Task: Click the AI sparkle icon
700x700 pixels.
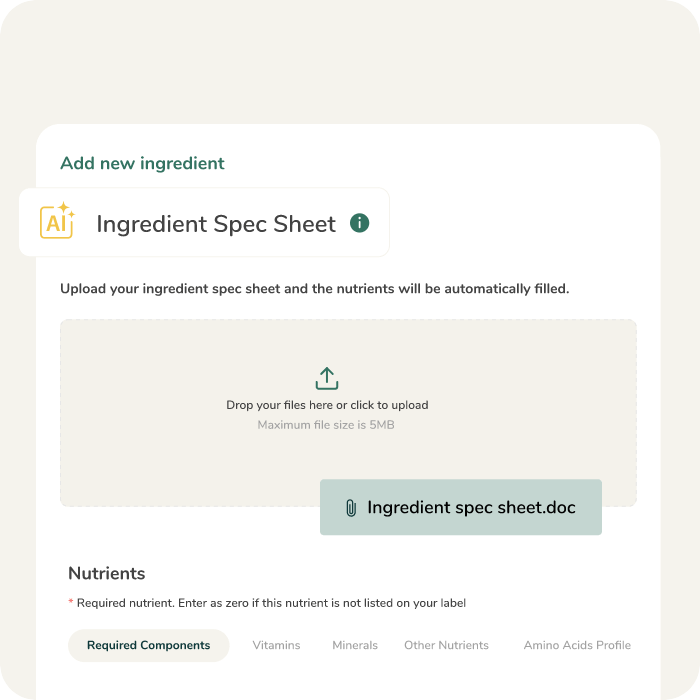Action: coord(57,221)
